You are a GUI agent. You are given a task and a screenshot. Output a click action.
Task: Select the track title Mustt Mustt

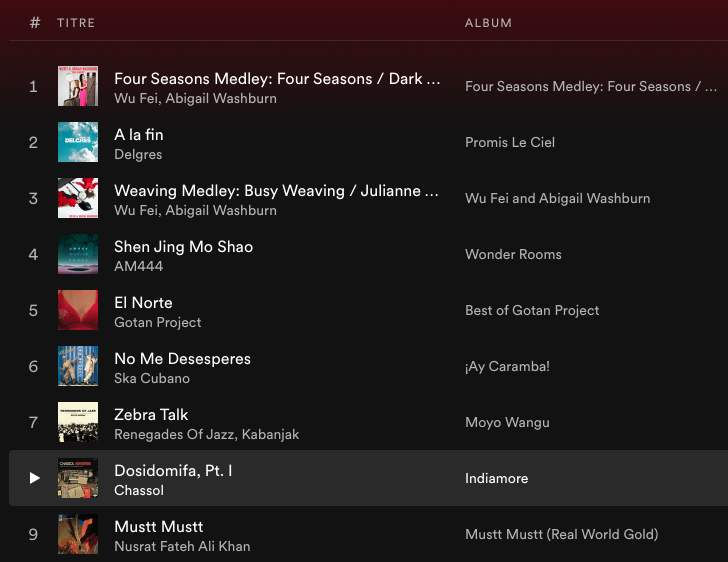(158, 527)
